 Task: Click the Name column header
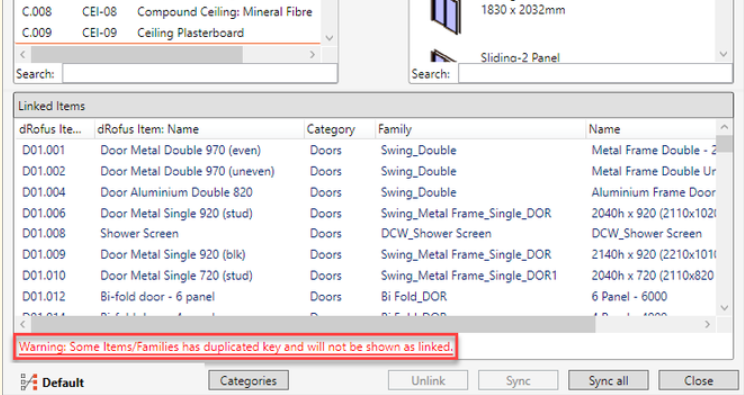tap(651, 129)
